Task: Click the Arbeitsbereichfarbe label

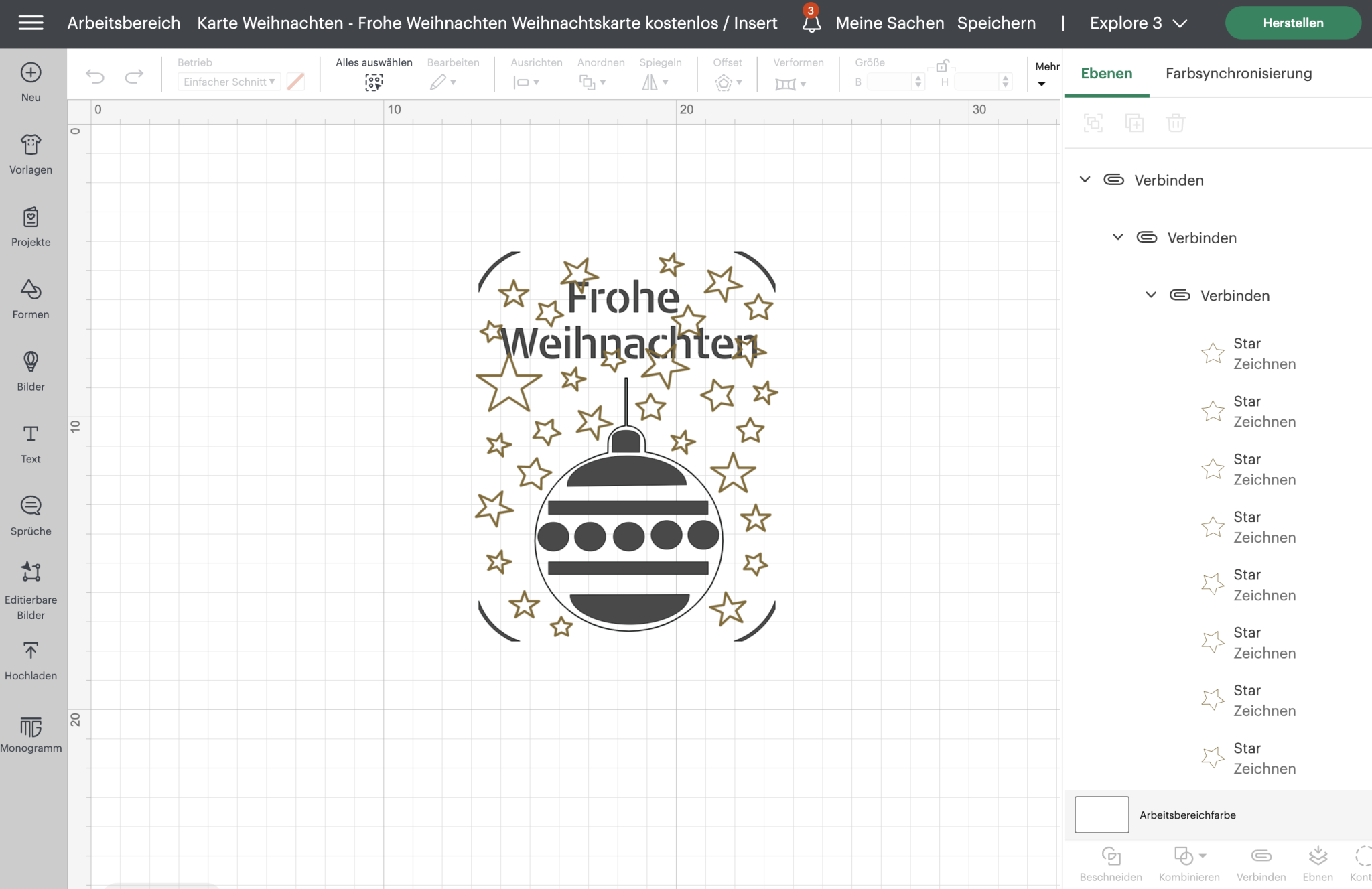Action: pyautogui.click(x=1188, y=815)
